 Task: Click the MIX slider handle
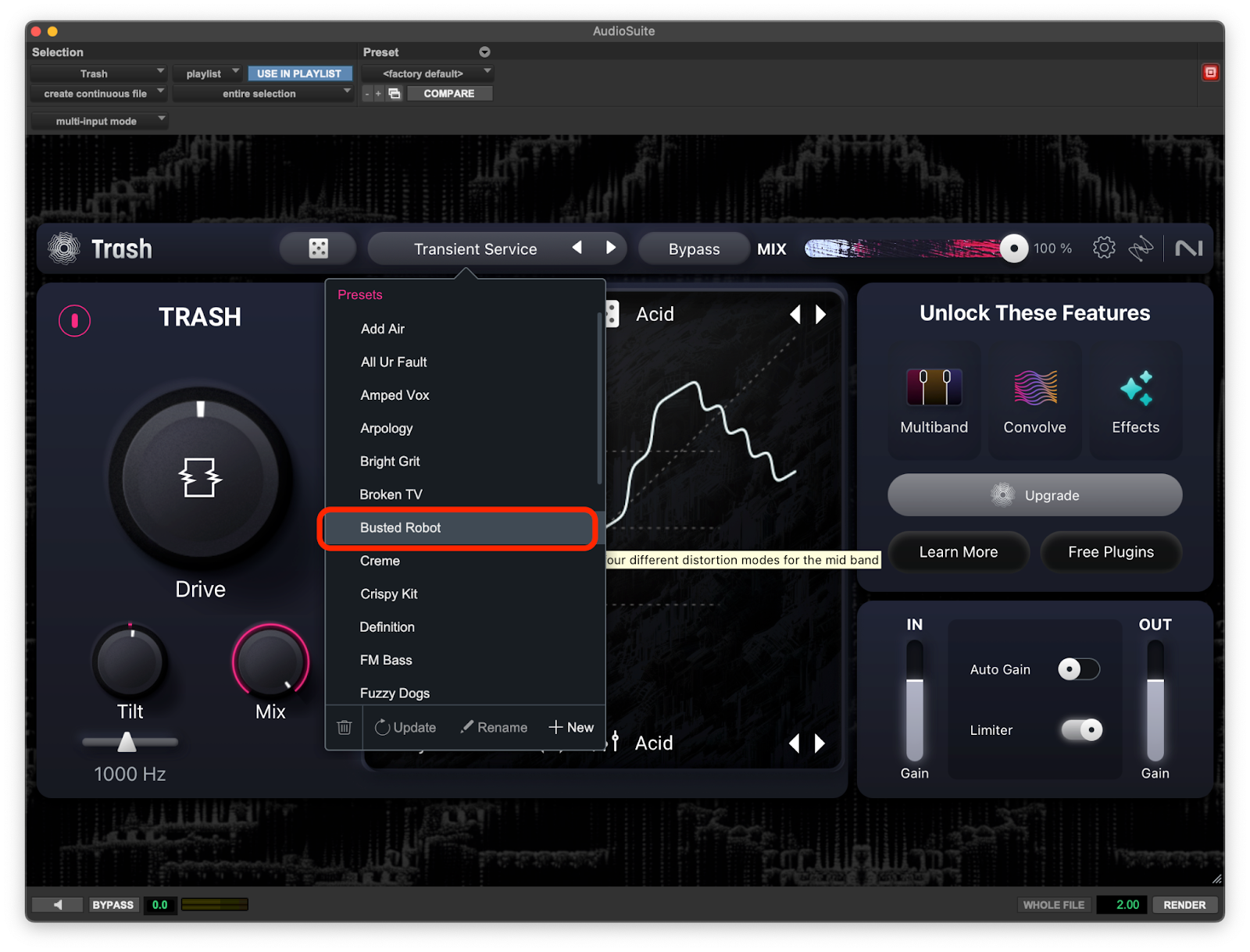point(1013,248)
